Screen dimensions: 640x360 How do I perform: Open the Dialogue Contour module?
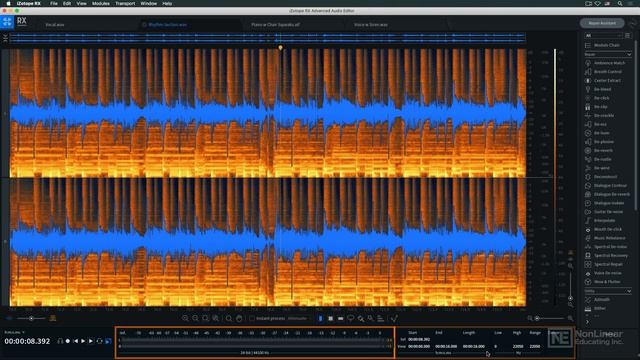coord(606,186)
